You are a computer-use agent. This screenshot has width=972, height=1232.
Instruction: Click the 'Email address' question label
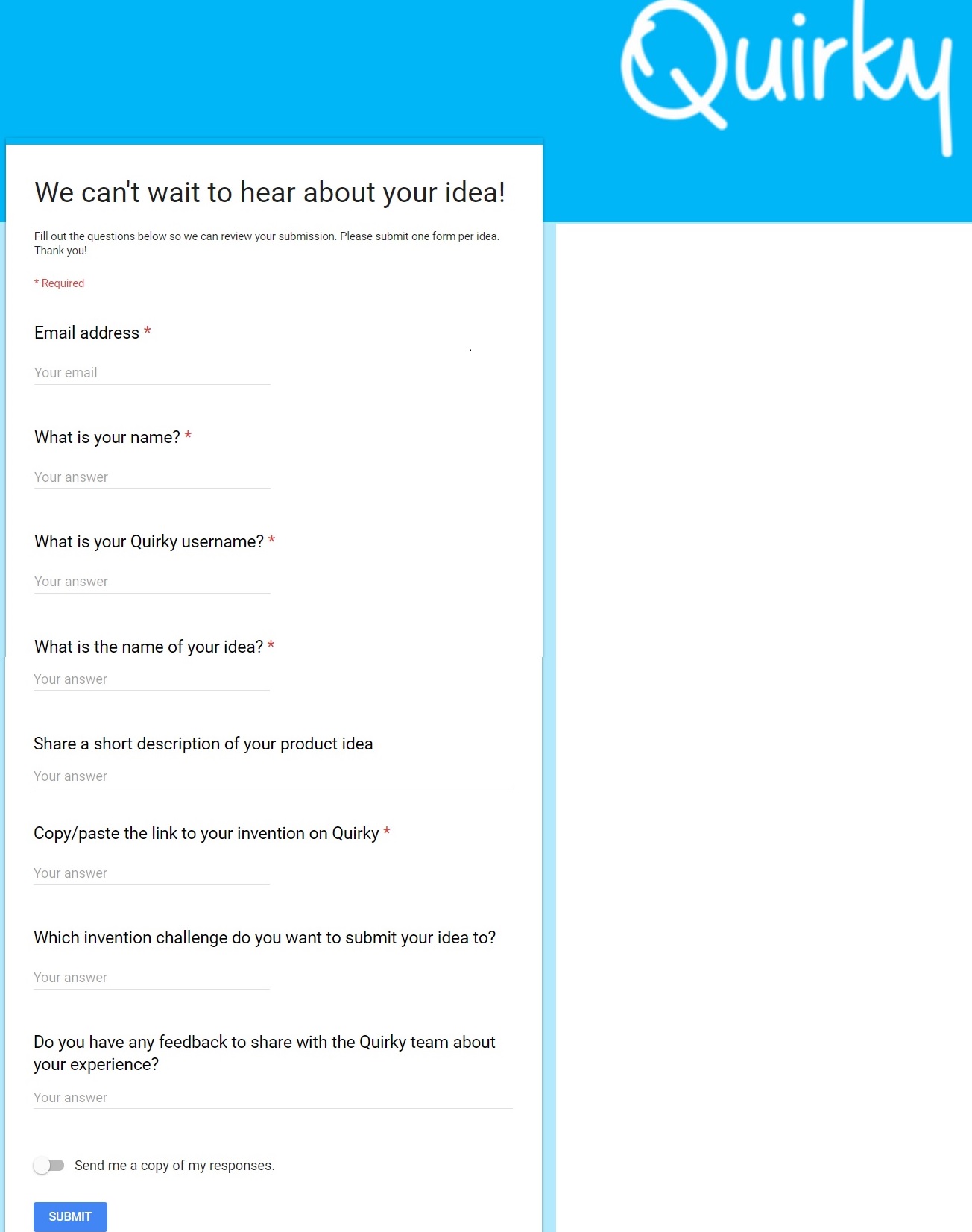86,333
